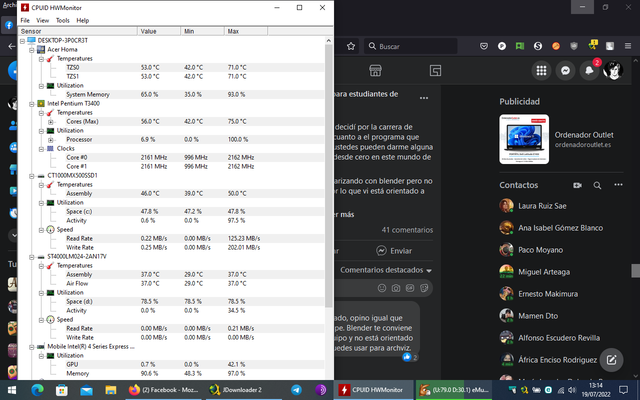The image size is (640, 400).
Task: Collapse the Acer Homa node
Action: click(32, 50)
